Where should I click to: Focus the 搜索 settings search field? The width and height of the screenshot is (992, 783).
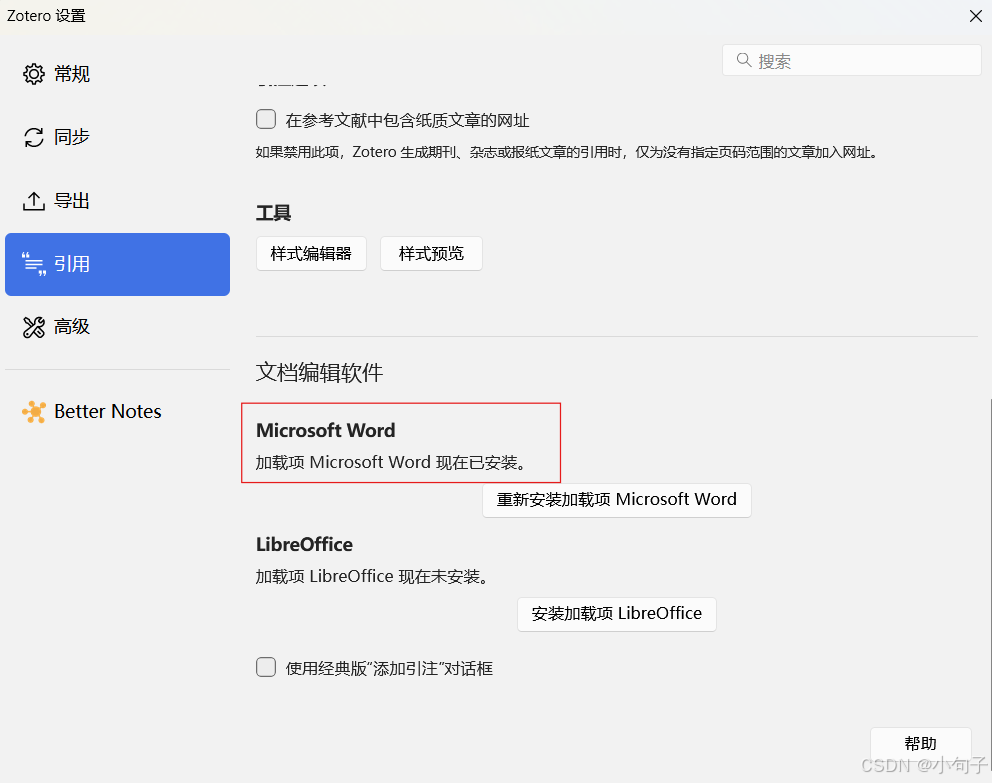852,61
